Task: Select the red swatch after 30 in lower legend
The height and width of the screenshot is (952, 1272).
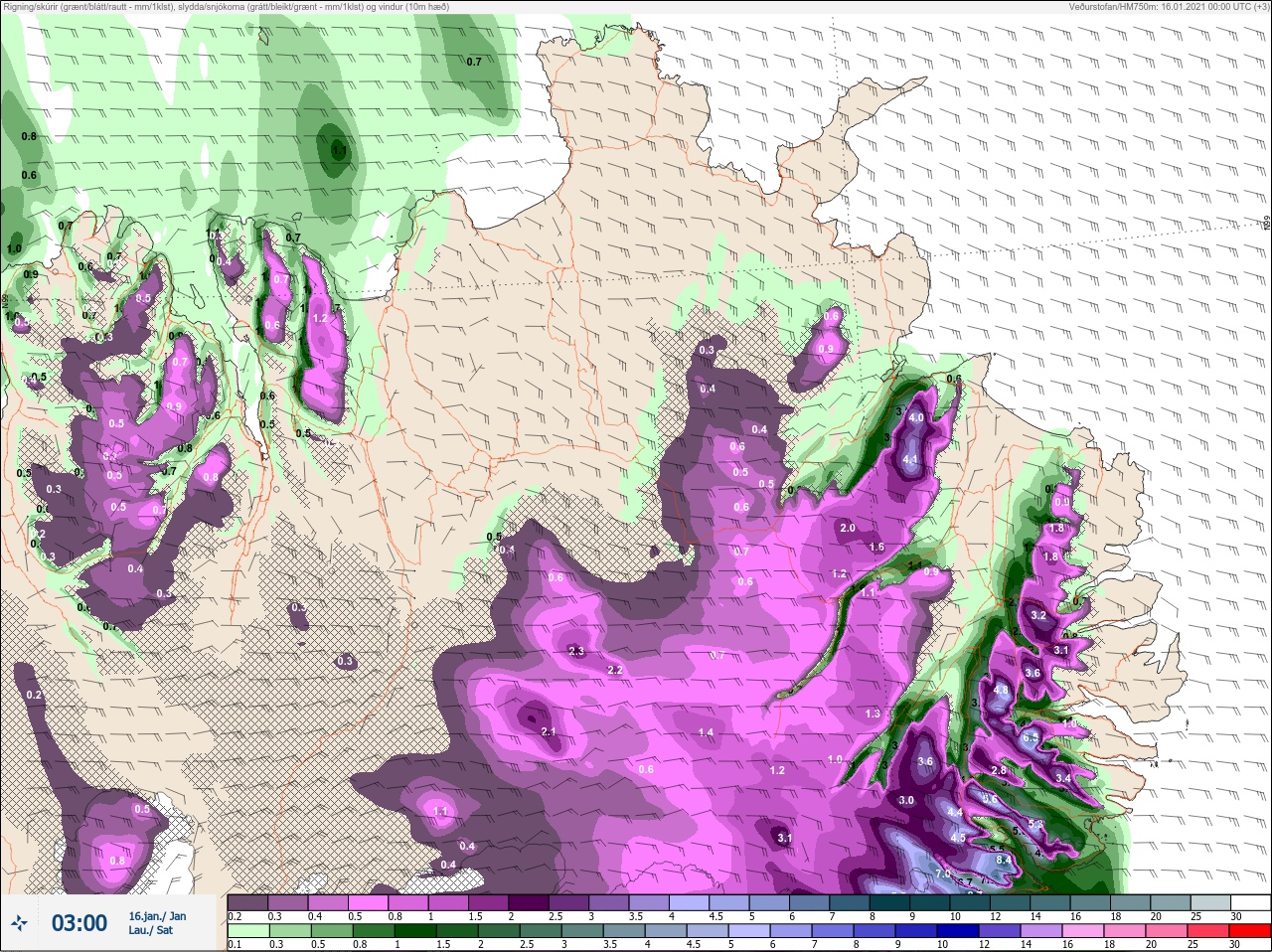Action: 1250,931
